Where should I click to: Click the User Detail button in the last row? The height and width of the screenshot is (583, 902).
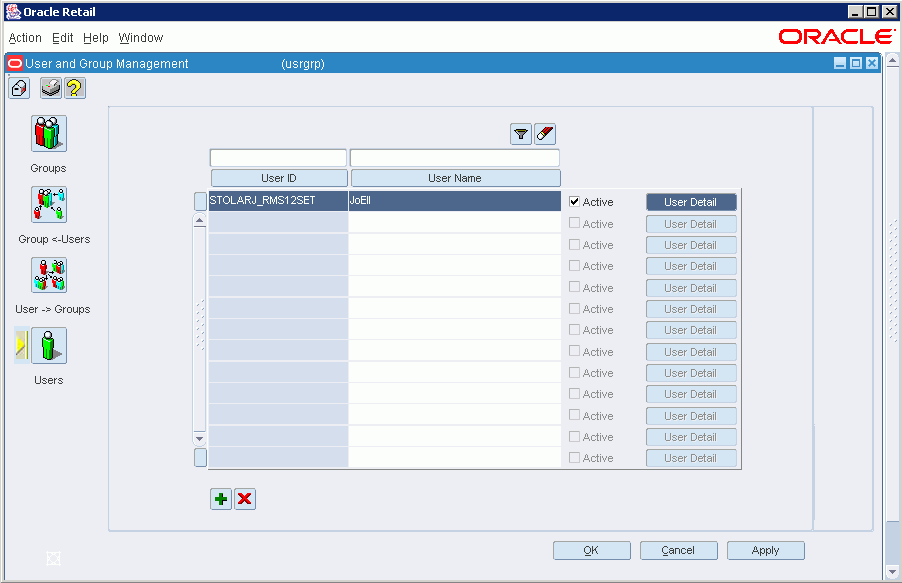point(691,458)
